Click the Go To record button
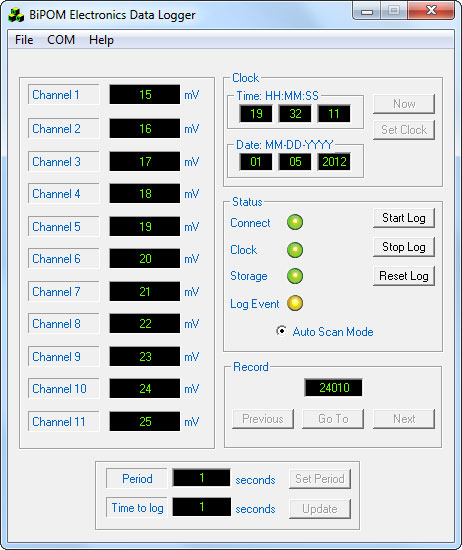This screenshot has width=462, height=550. (333, 419)
